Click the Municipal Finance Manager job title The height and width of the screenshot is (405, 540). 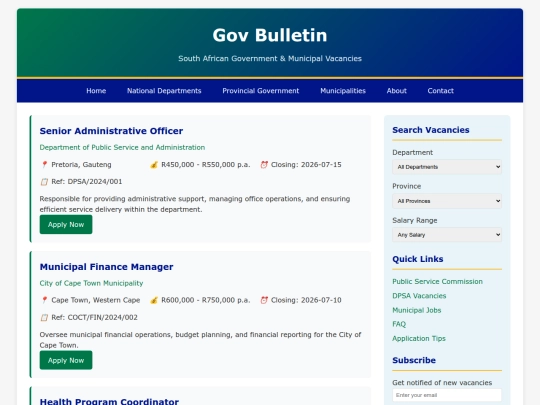click(x=106, y=267)
